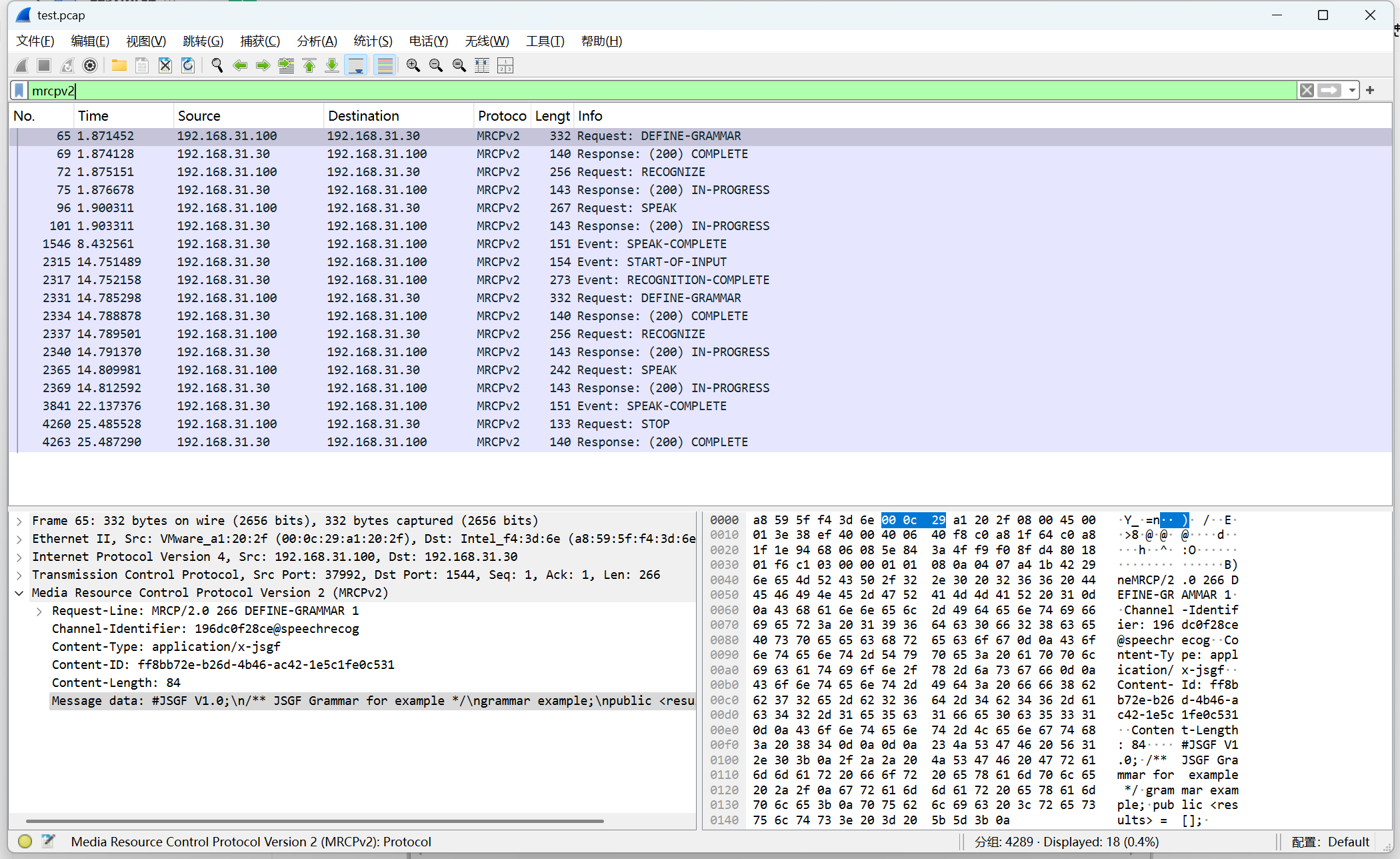Toggle packet colorization rules button
This screenshot has width=1400, height=859.
[385, 65]
